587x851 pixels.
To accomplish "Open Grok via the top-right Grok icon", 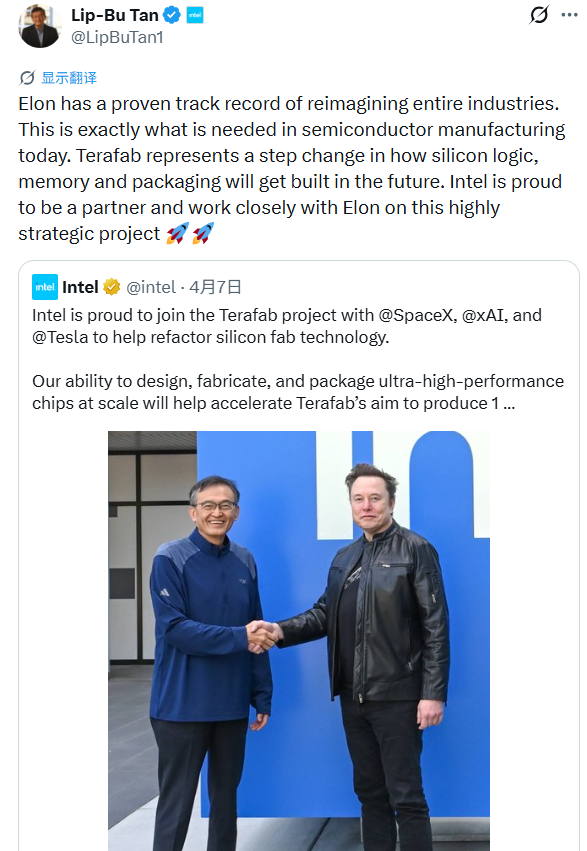I will point(541,13).
